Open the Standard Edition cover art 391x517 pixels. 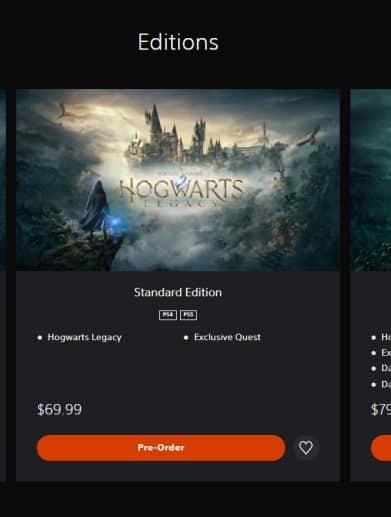click(x=178, y=180)
